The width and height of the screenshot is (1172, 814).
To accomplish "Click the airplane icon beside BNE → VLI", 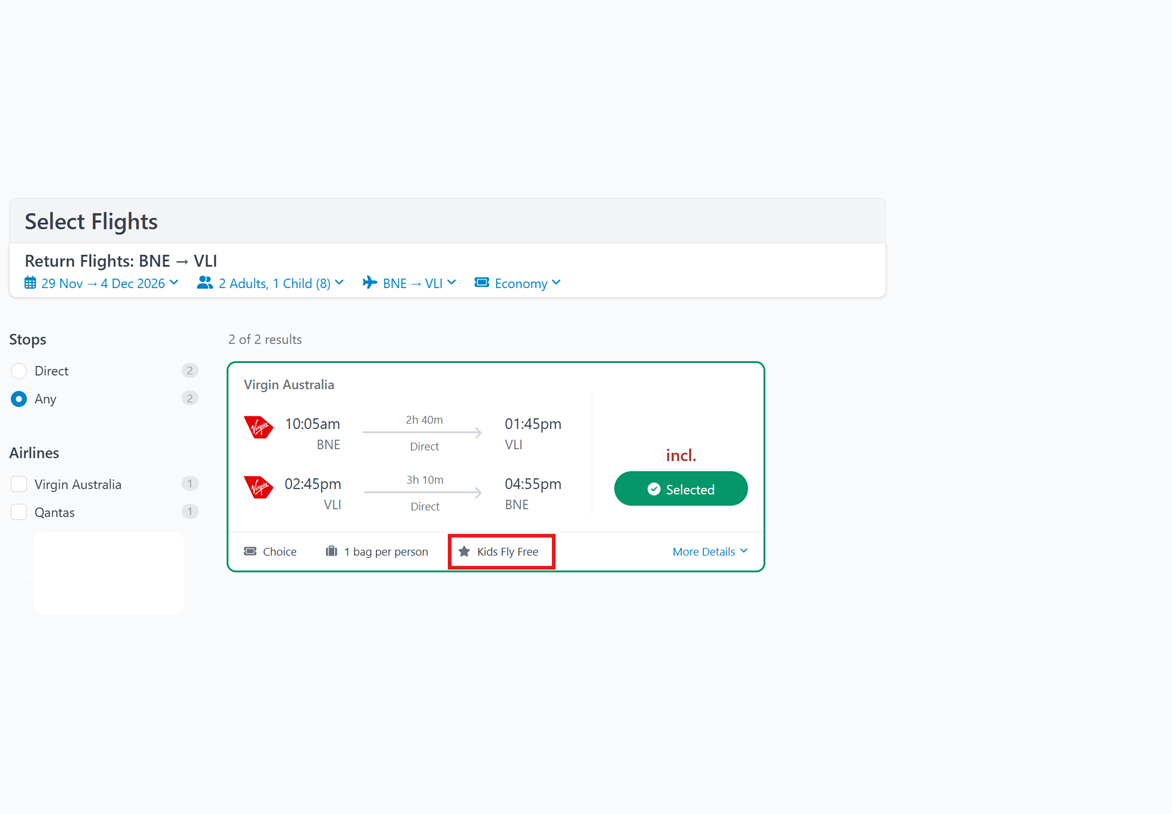I will click(x=370, y=283).
